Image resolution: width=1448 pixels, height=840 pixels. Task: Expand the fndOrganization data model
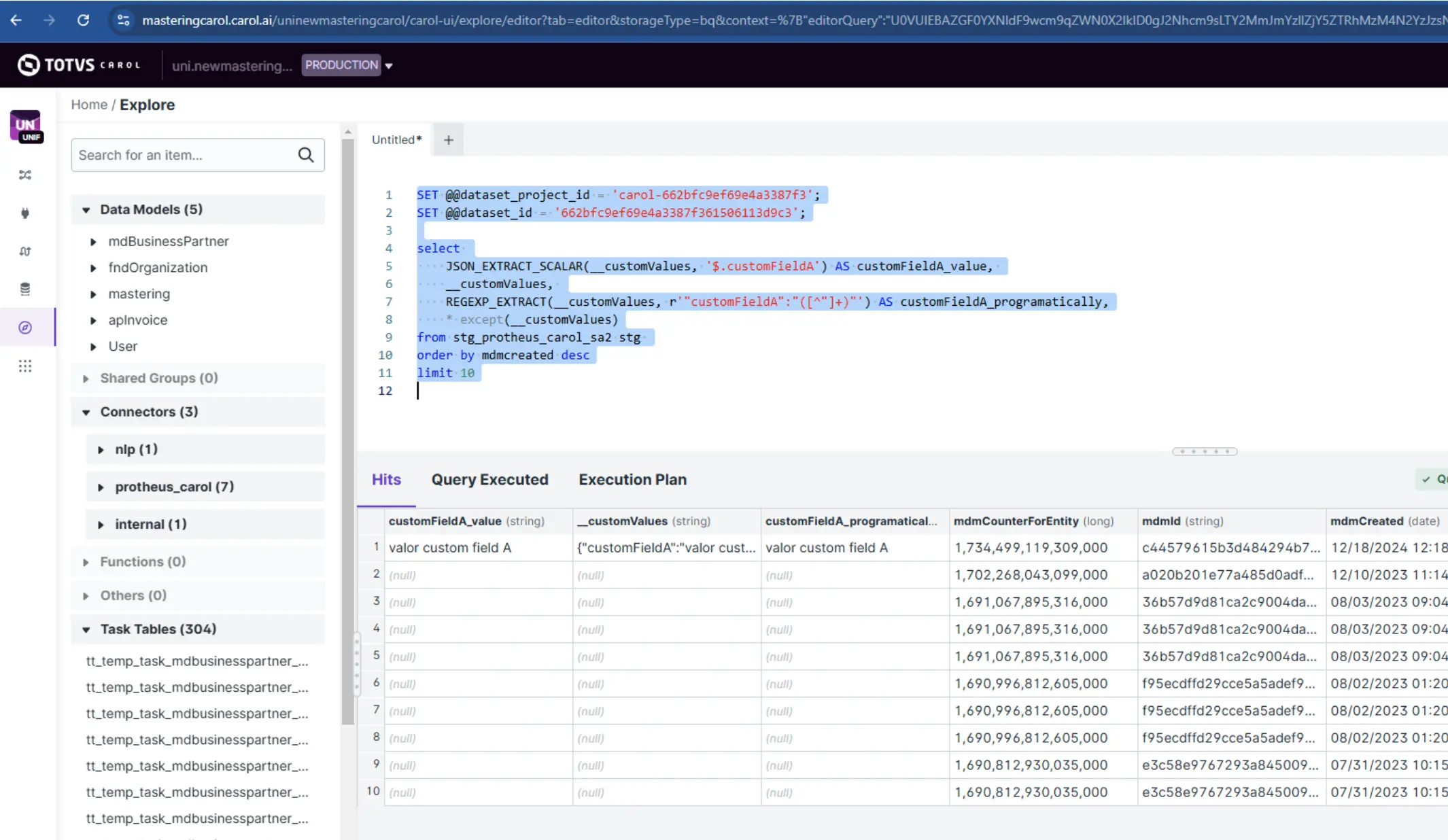tap(93, 268)
